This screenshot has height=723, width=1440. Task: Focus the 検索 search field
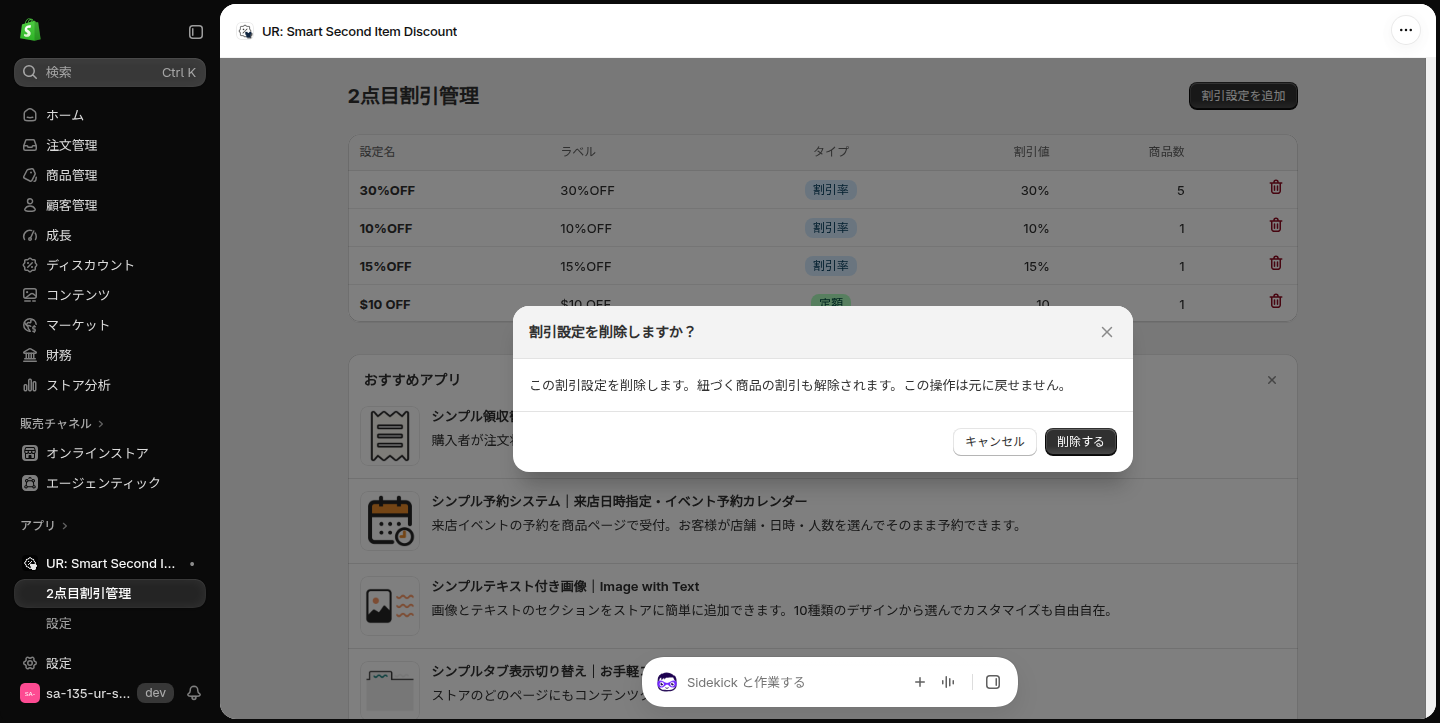click(x=110, y=72)
